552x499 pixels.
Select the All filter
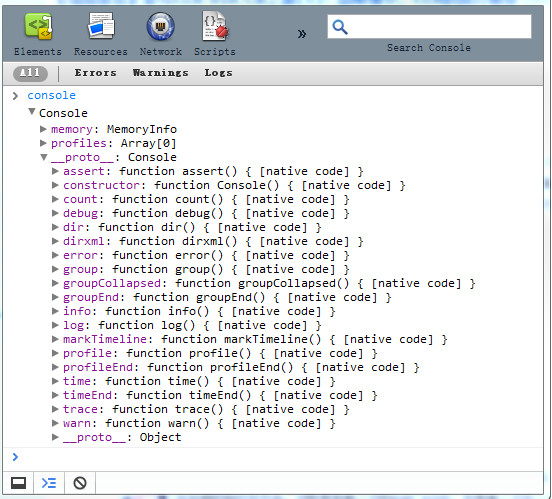pyautogui.click(x=30, y=73)
